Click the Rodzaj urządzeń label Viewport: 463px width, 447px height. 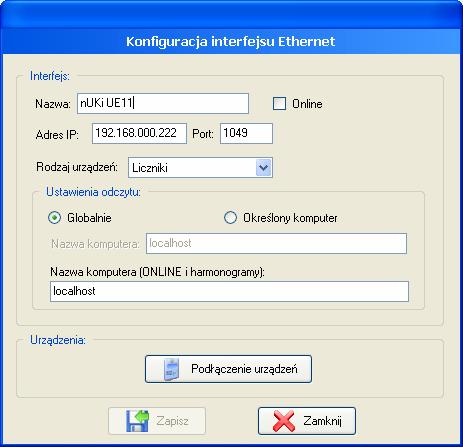[77, 167]
